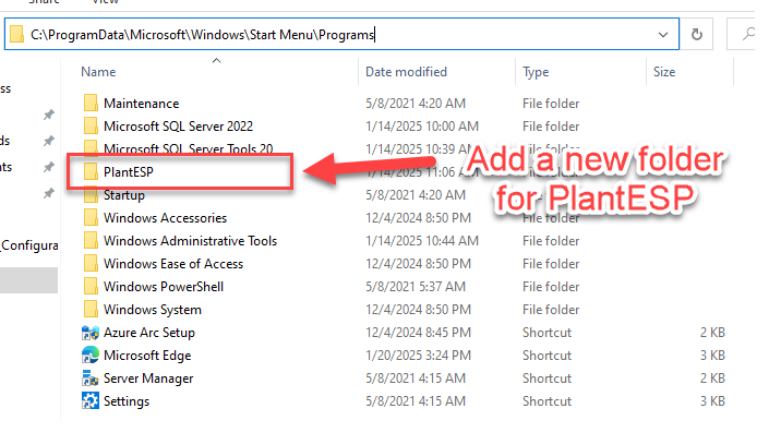
Task: Click Windows PowerShell File folder type
Action: point(551,286)
